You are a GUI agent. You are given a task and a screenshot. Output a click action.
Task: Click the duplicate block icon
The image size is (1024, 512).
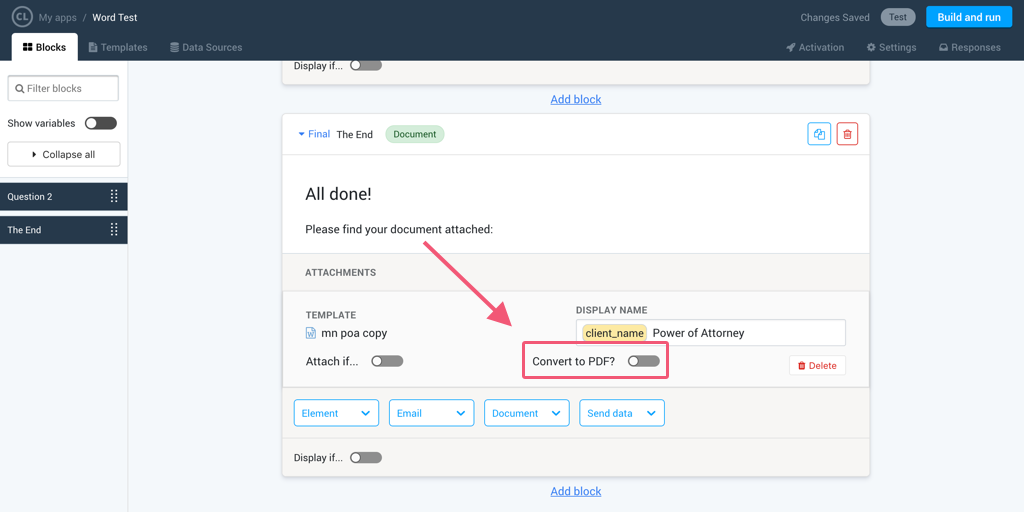(x=819, y=134)
